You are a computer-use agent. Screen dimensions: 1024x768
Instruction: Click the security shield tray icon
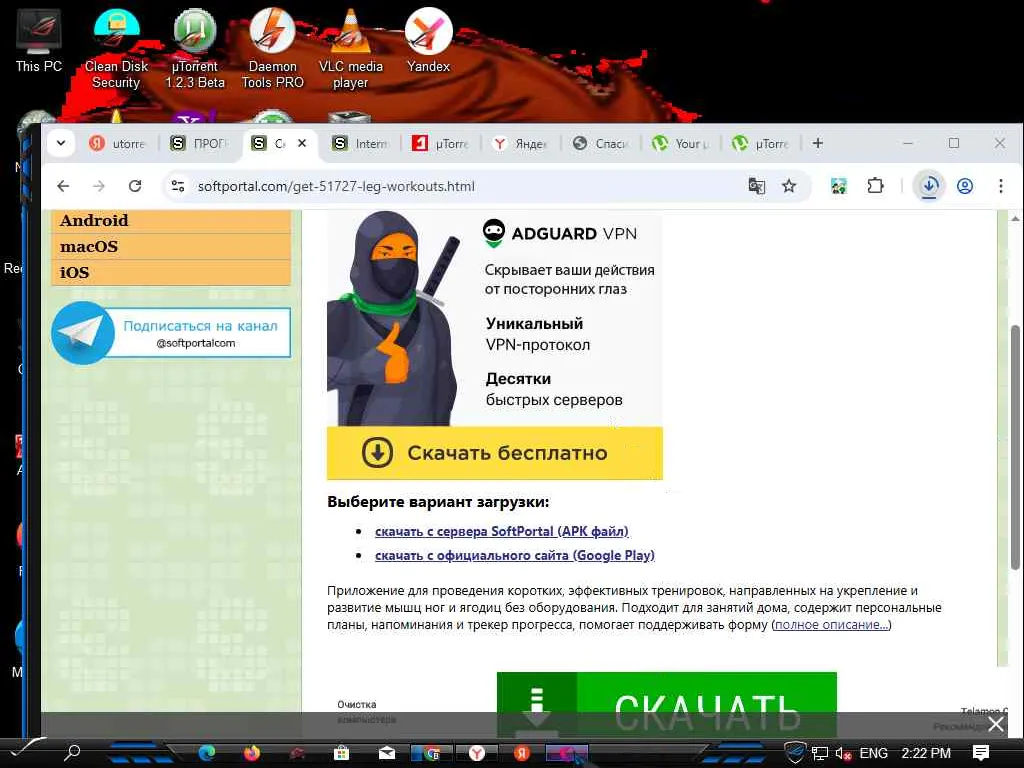[795, 753]
